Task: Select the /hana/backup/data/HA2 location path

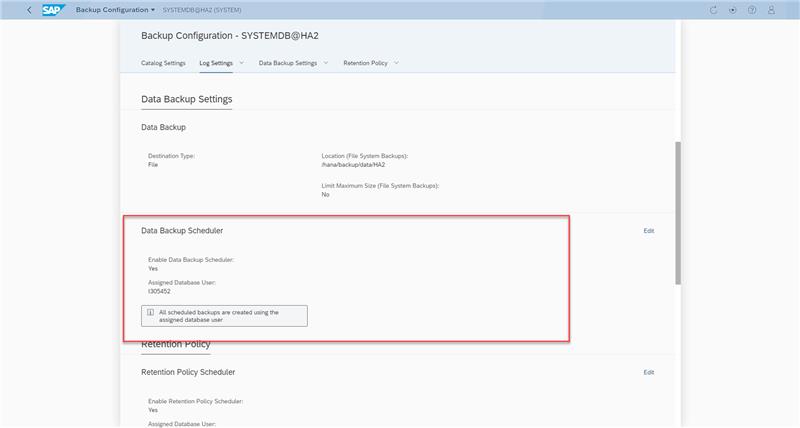Action: coord(353,165)
